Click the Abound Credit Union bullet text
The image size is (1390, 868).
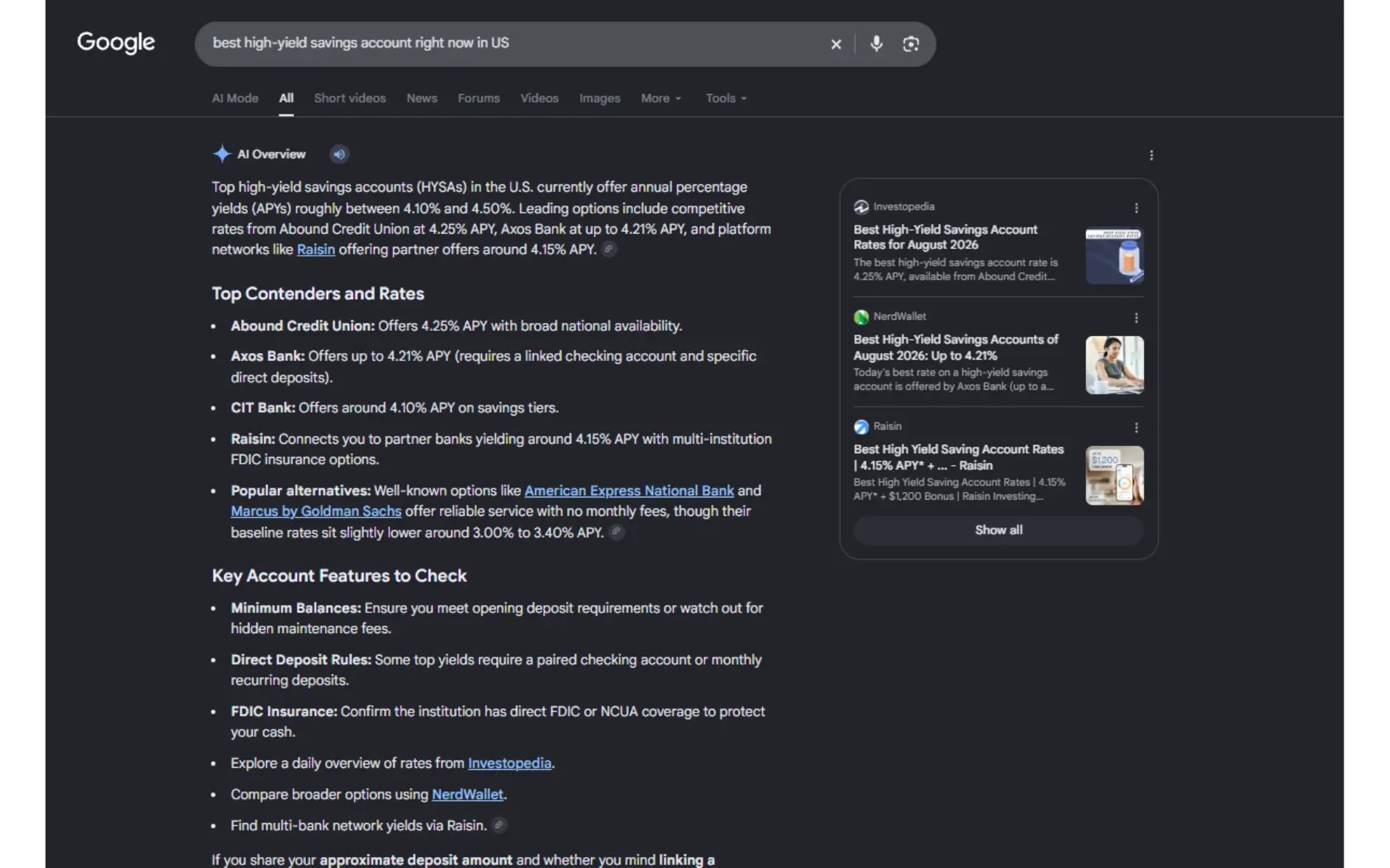point(456,326)
